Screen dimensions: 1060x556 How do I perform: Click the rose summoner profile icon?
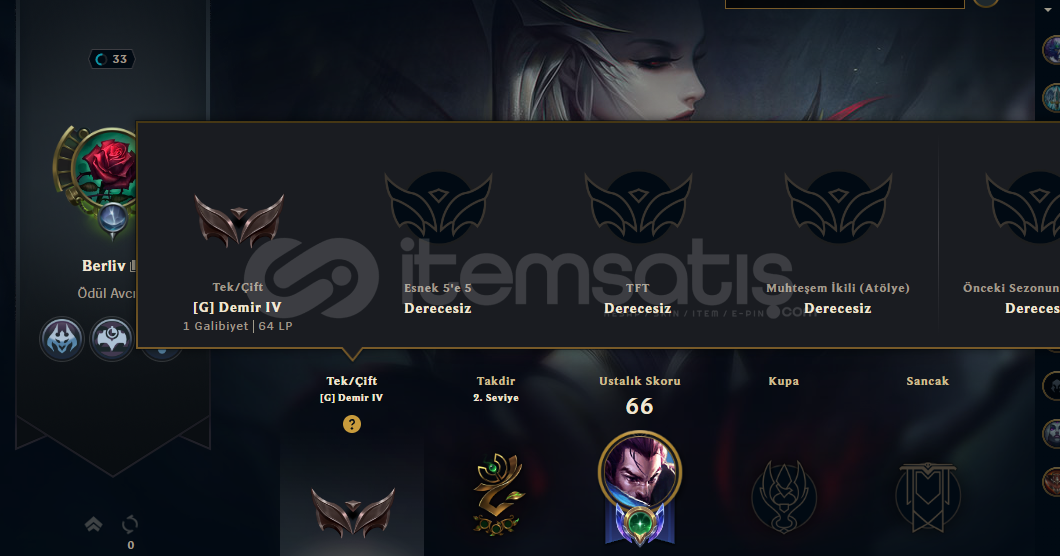click(x=106, y=167)
